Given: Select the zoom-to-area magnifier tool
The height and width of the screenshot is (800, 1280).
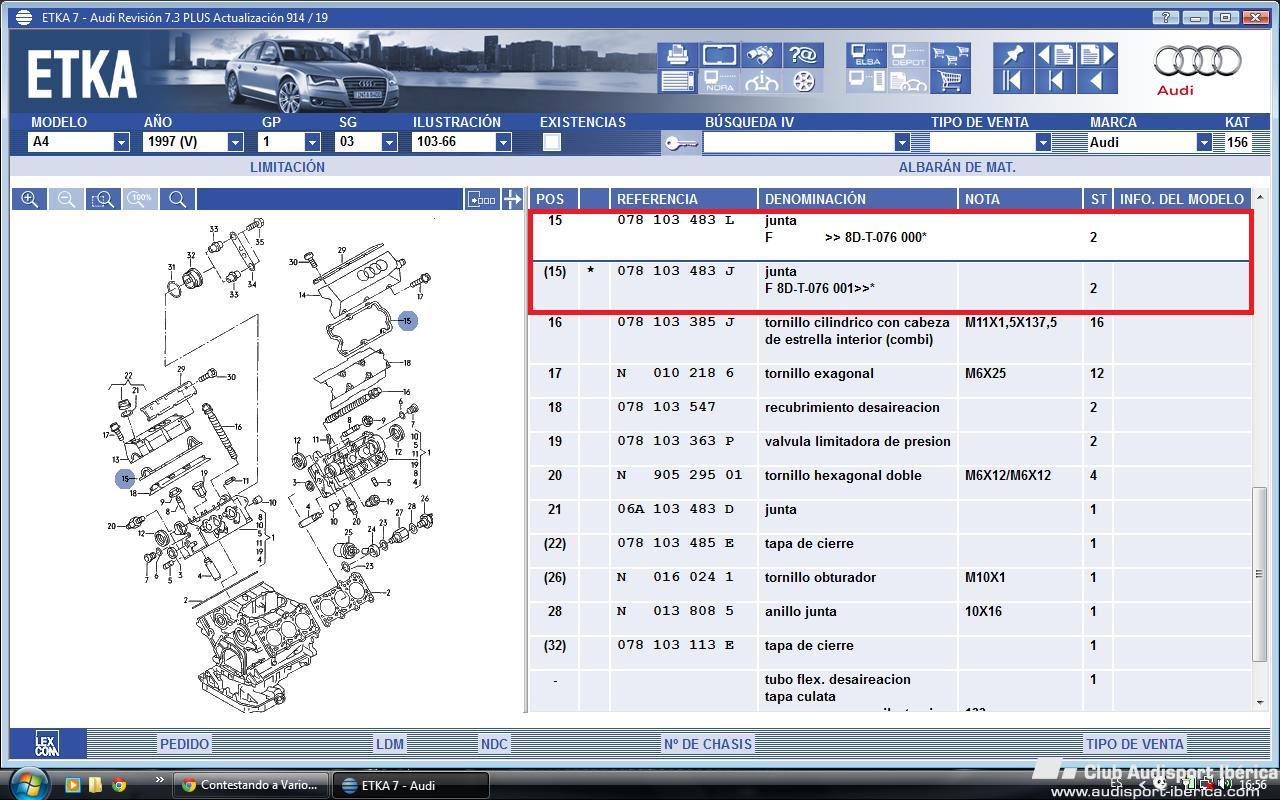Looking at the screenshot, I should coord(103,199).
